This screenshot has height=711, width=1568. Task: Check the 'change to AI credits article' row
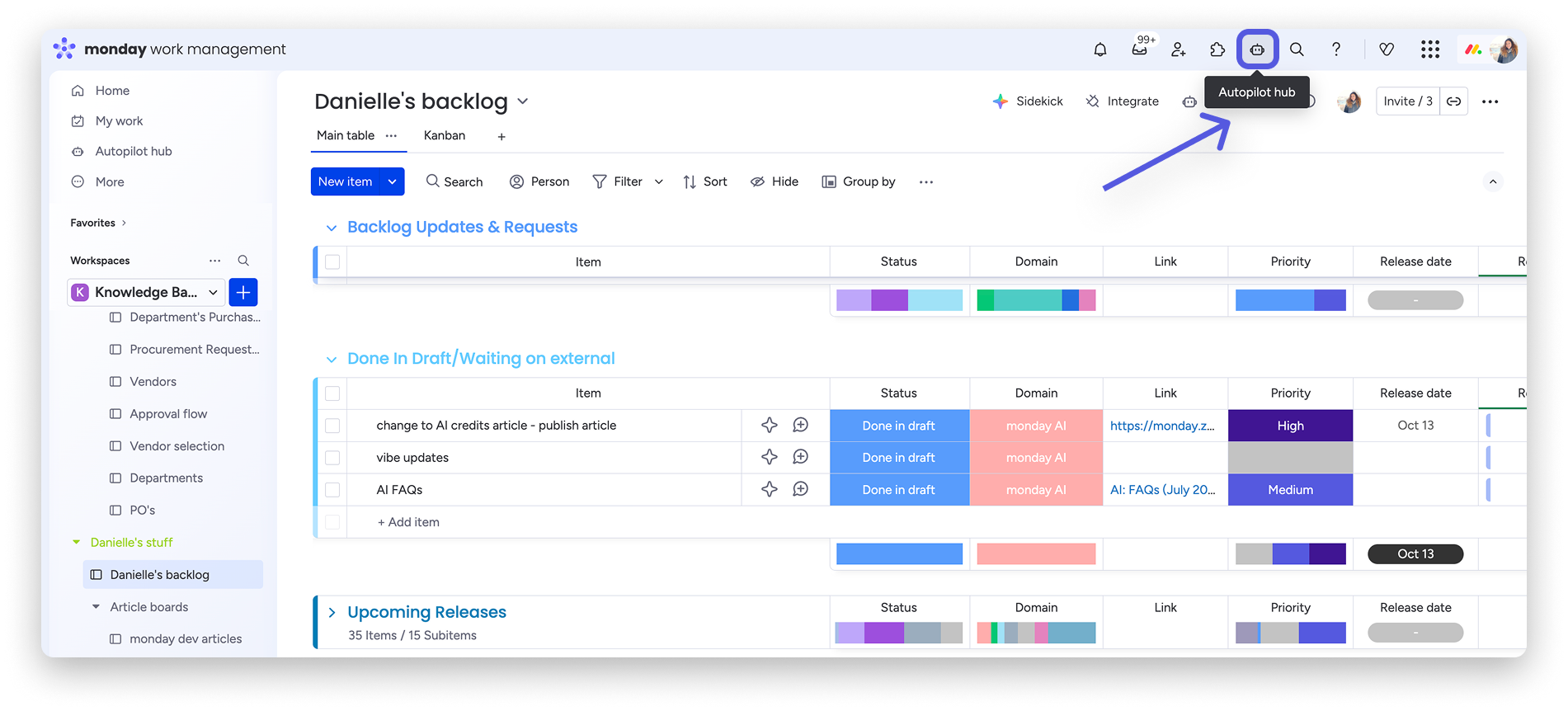pyautogui.click(x=332, y=426)
